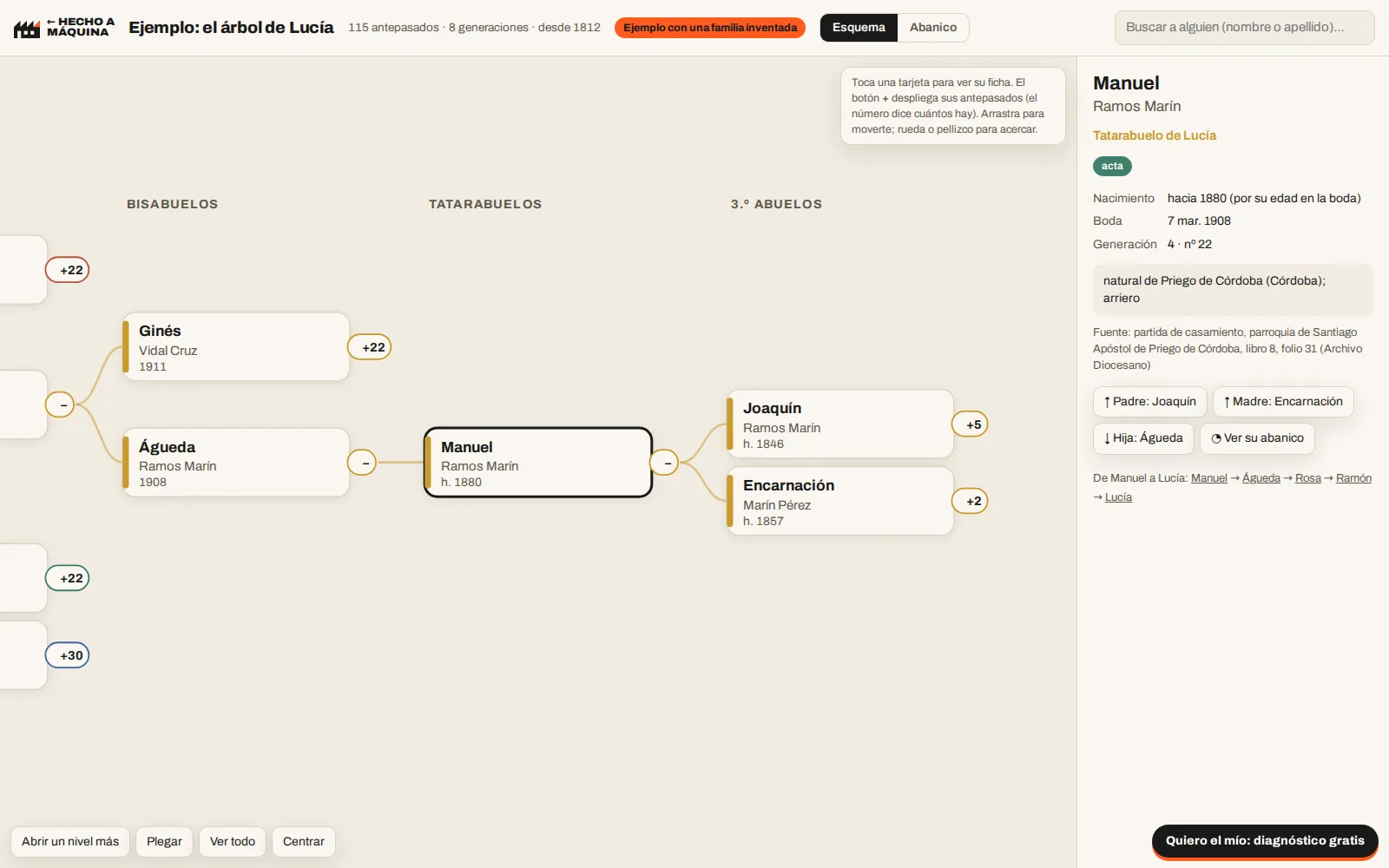Collapse Águeda Ramos Marín's branch

[x=362, y=463]
